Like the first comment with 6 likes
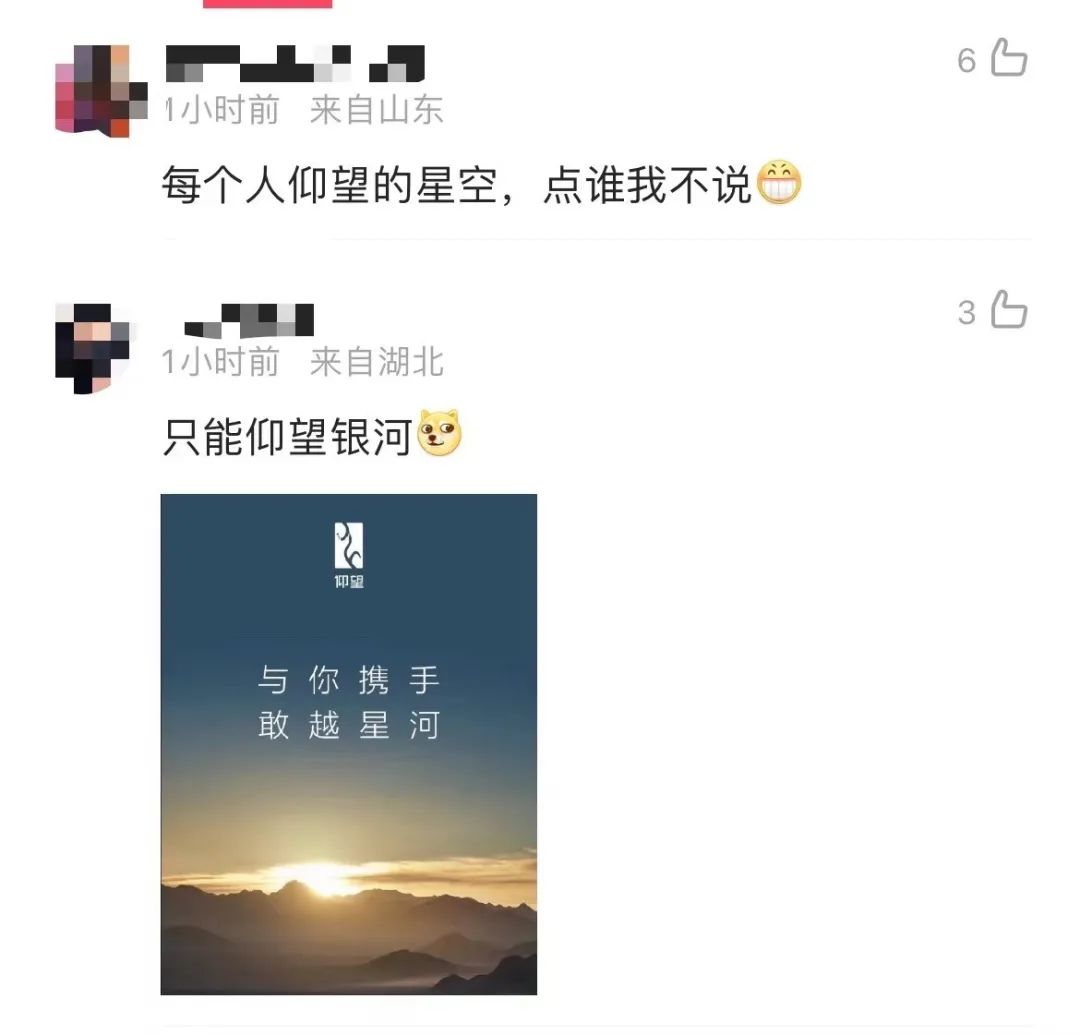Image resolution: width=1080 pixels, height=1035 pixels. (x=1009, y=57)
